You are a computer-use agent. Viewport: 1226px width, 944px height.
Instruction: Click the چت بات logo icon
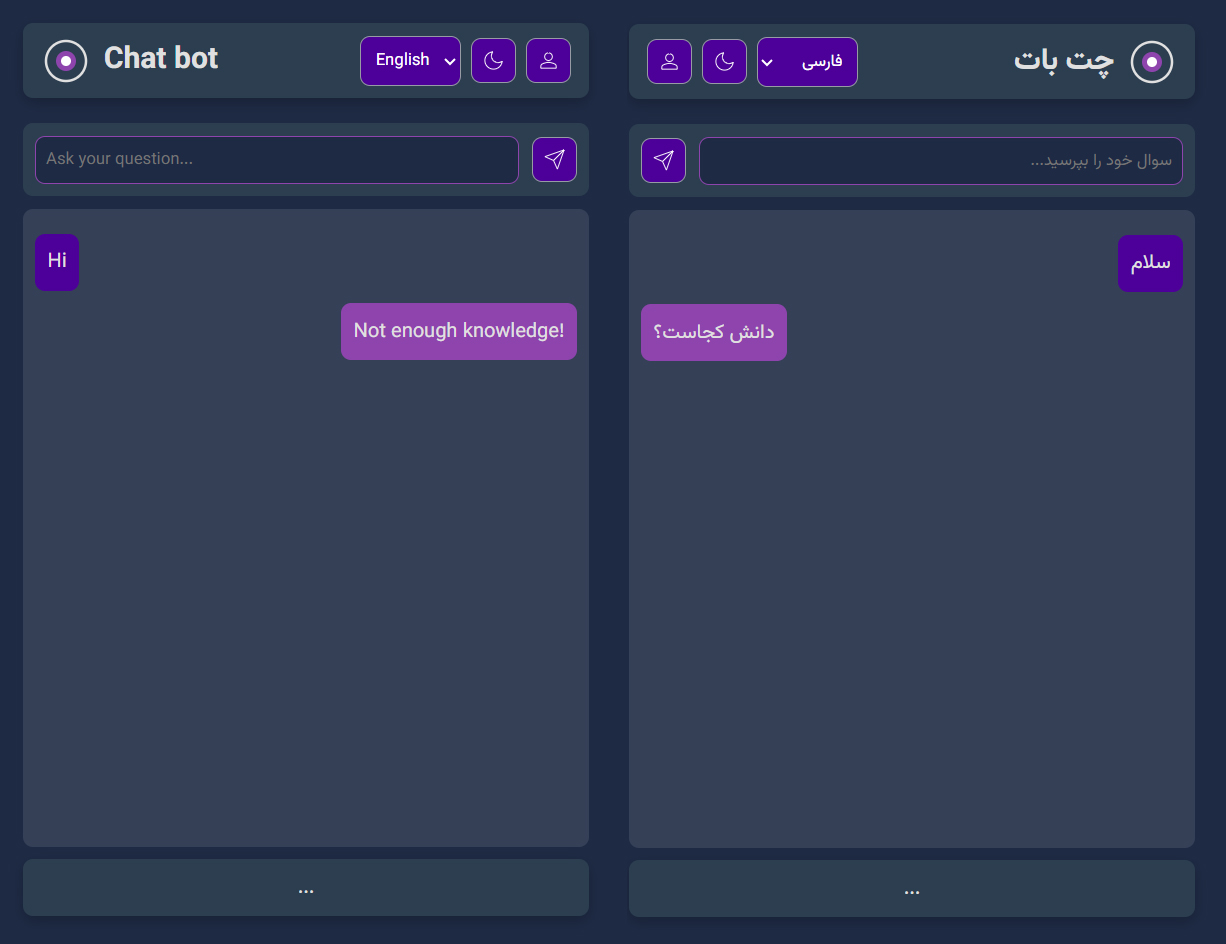point(1151,61)
